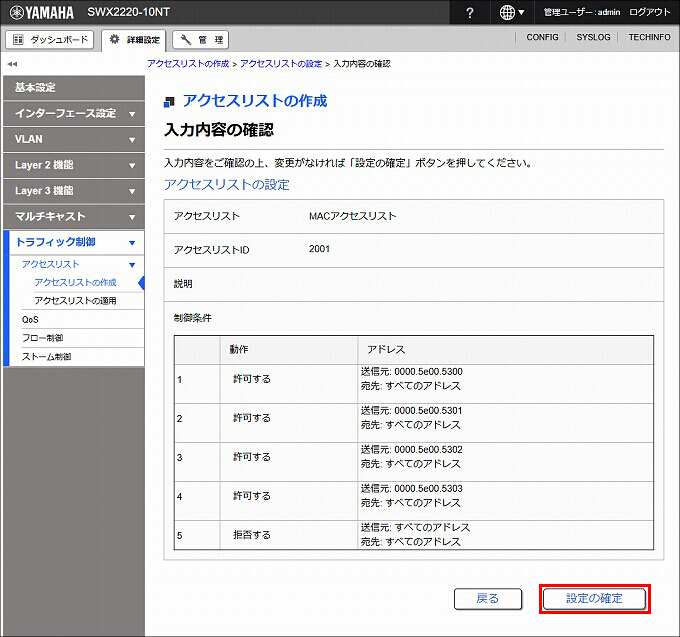The width and height of the screenshot is (680, 637).
Task: Click the gear icon on 詳細設定 tab
Action: pyautogui.click(x=114, y=39)
